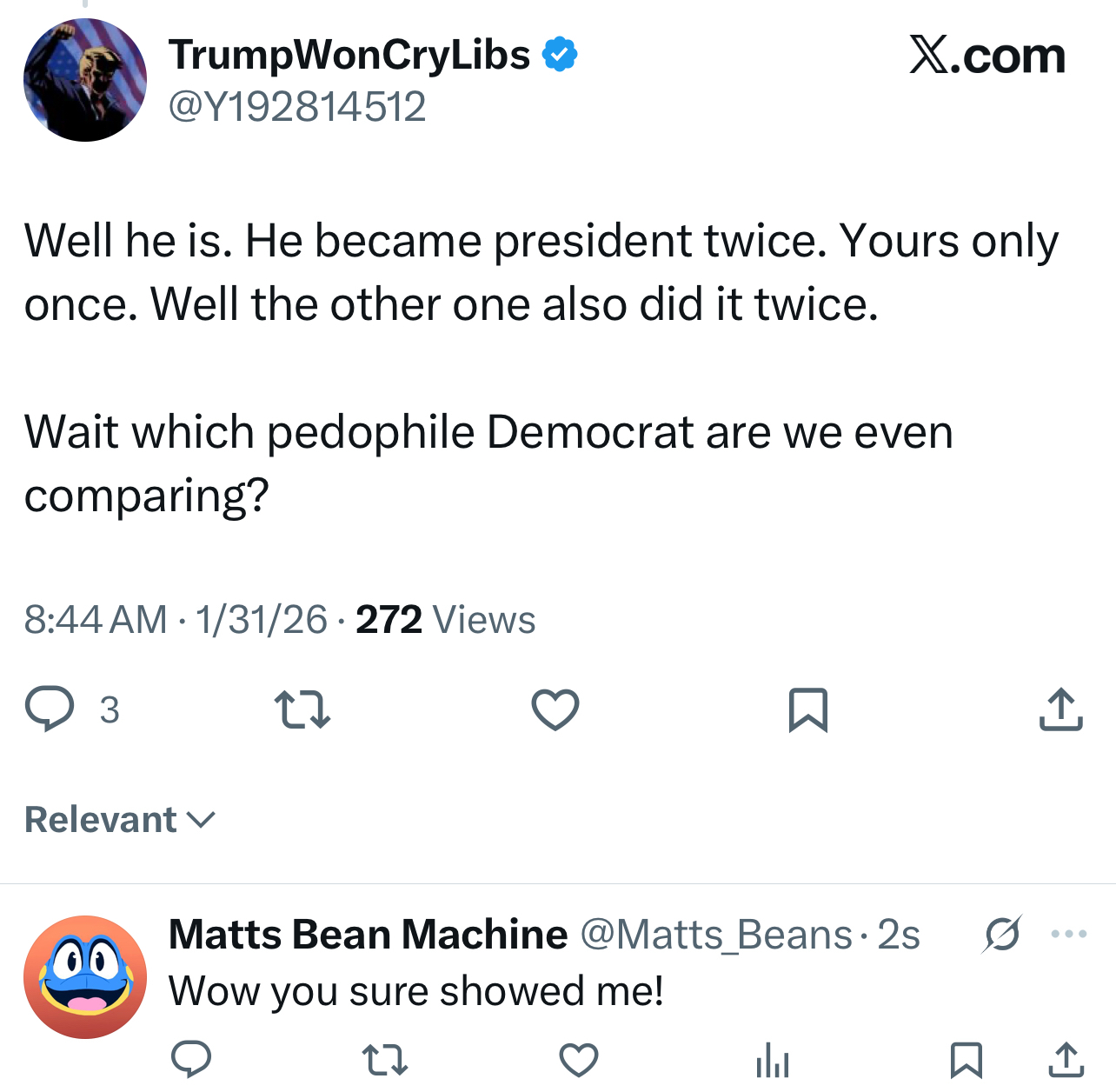Viewport: 1116px width, 1092px height.
Task: Reply to Matts Bean Machine comment
Action: 191,1059
